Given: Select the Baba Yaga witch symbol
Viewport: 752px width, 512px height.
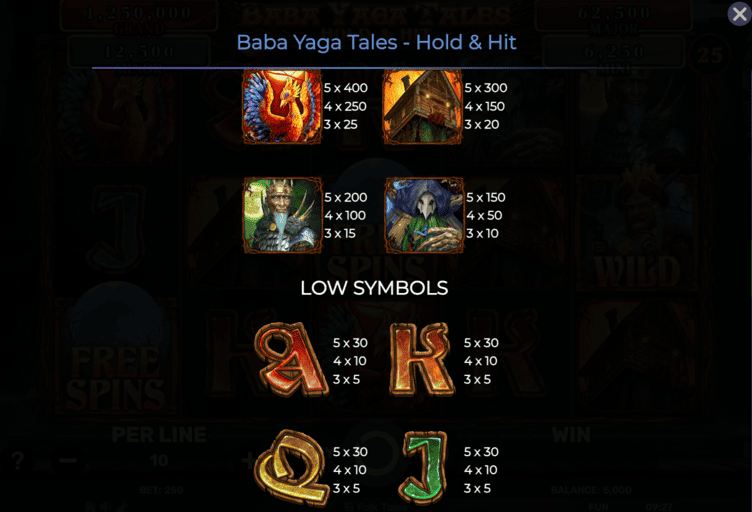Looking at the screenshot, I should [424, 215].
